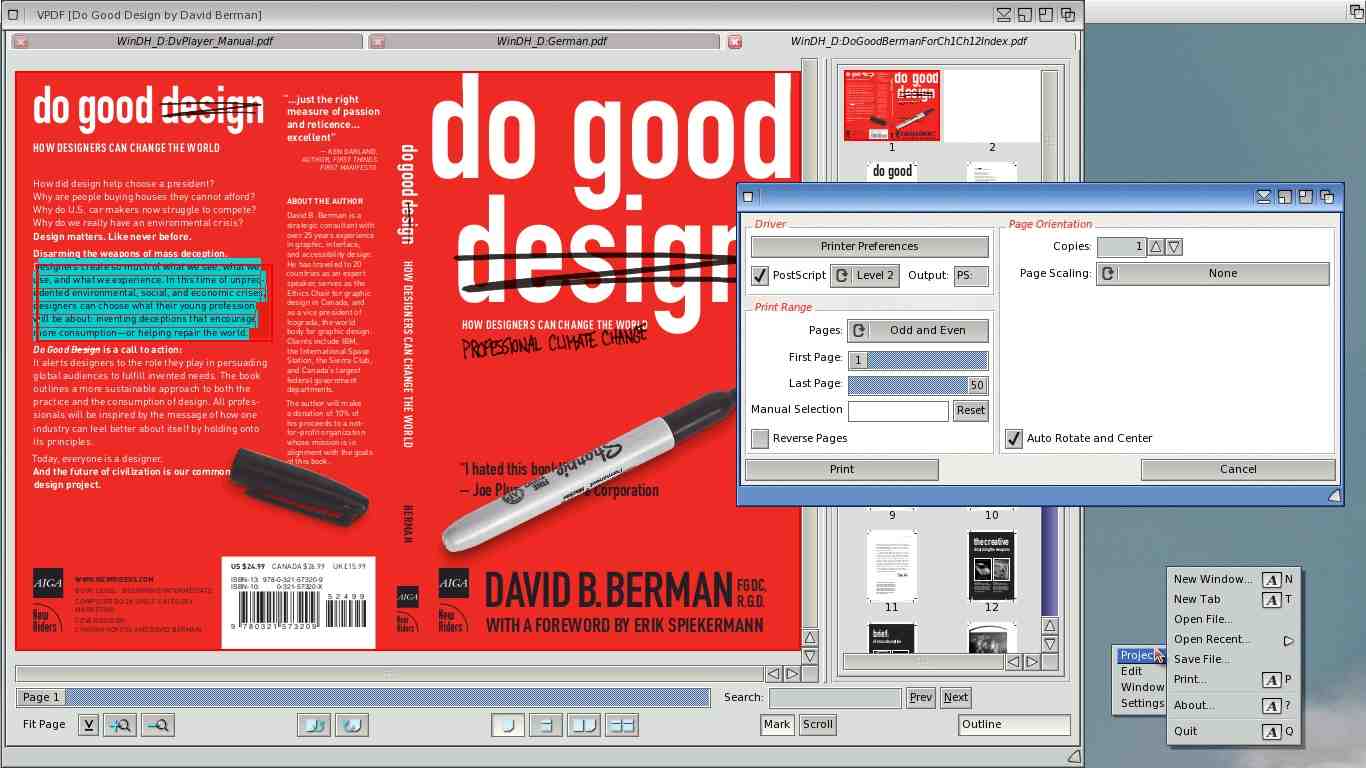
Task: Open the Project menu
Action: point(1139,656)
